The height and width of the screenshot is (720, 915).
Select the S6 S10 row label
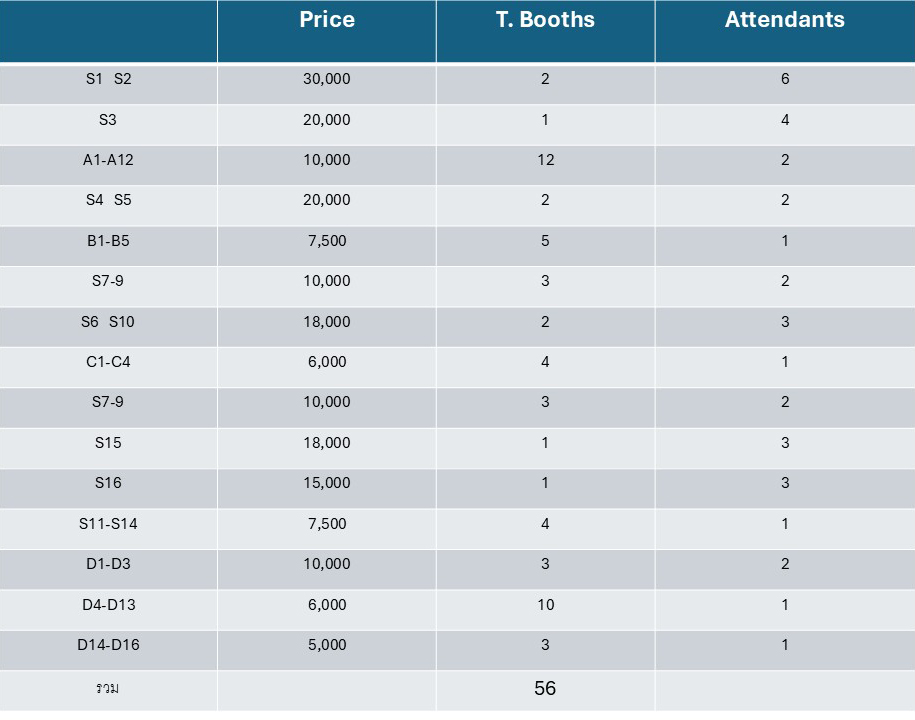(108, 321)
